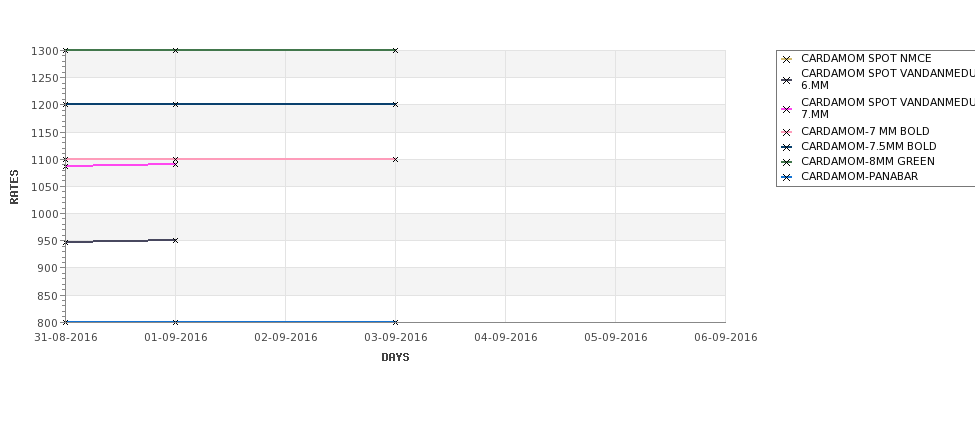Click the CARDAMOM-7.5MM BOLD legend marker
Viewport: 975px width, 429px height.
coord(787,147)
